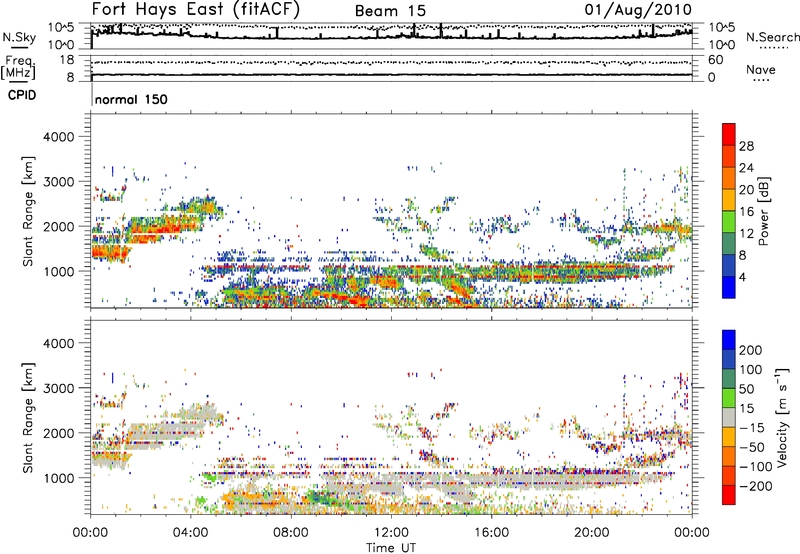Click the 'normal 150' CPID text
The image size is (800, 554).
coord(131,99)
